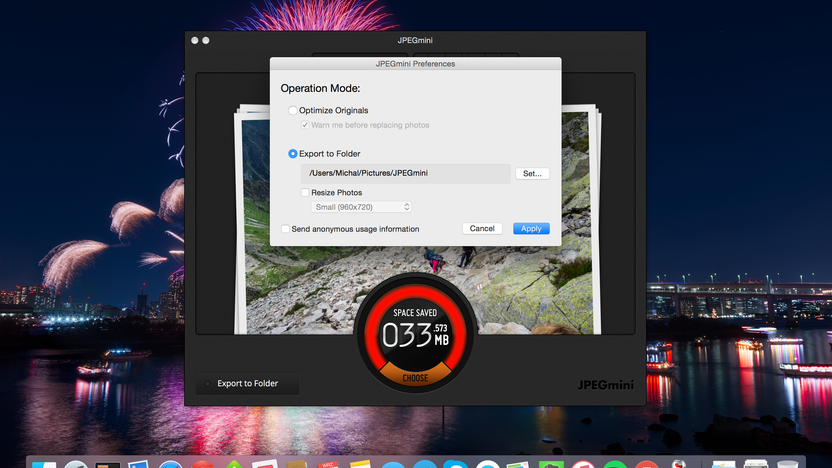The image size is (832, 468).
Task: Click the JPEGmini Preferences title bar text
Action: click(415, 64)
